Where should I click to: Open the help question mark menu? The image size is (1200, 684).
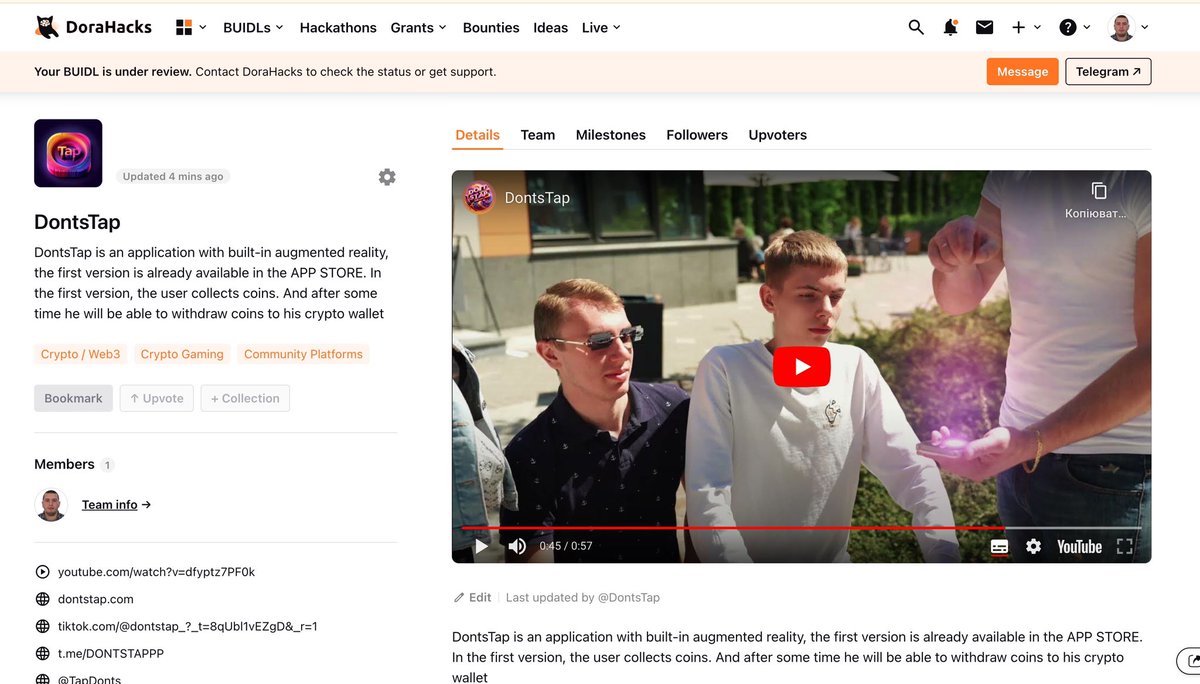pyautogui.click(x=1075, y=27)
